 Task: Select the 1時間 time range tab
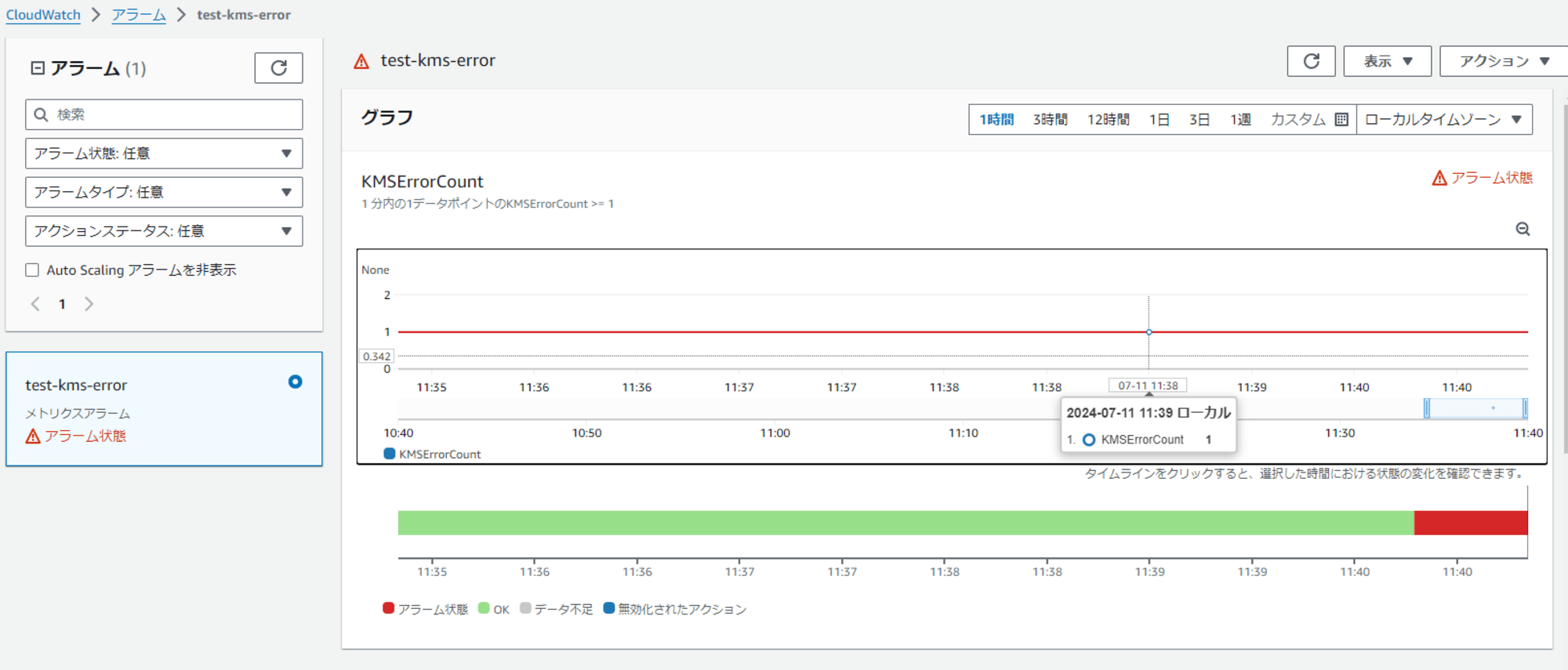coord(996,119)
